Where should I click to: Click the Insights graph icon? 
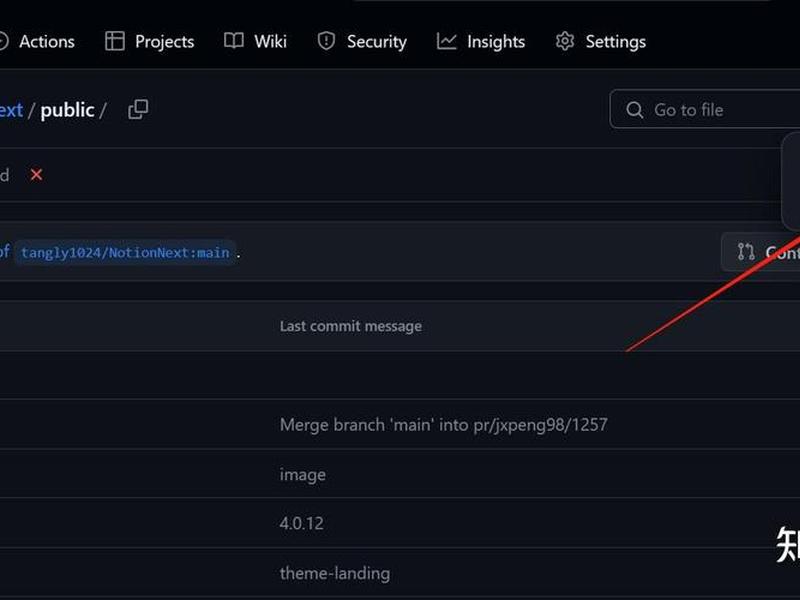(x=446, y=41)
